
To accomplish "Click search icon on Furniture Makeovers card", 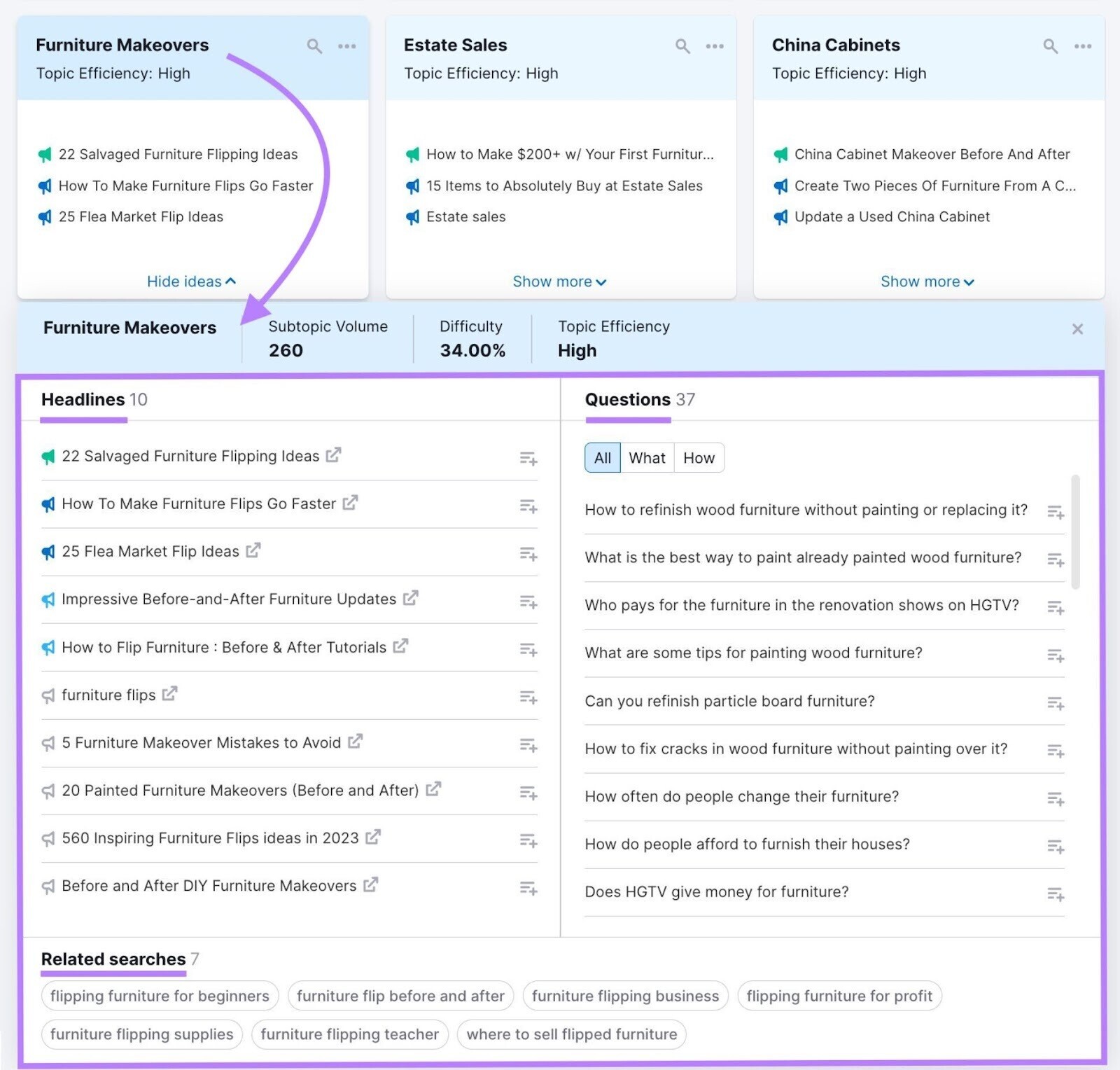I will point(314,46).
